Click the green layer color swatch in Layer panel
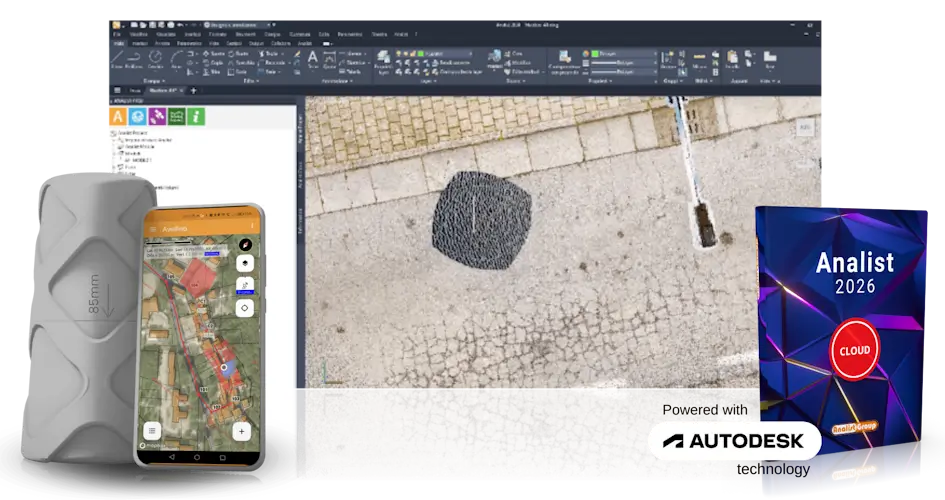This screenshot has height=500, width=945. tap(421, 54)
